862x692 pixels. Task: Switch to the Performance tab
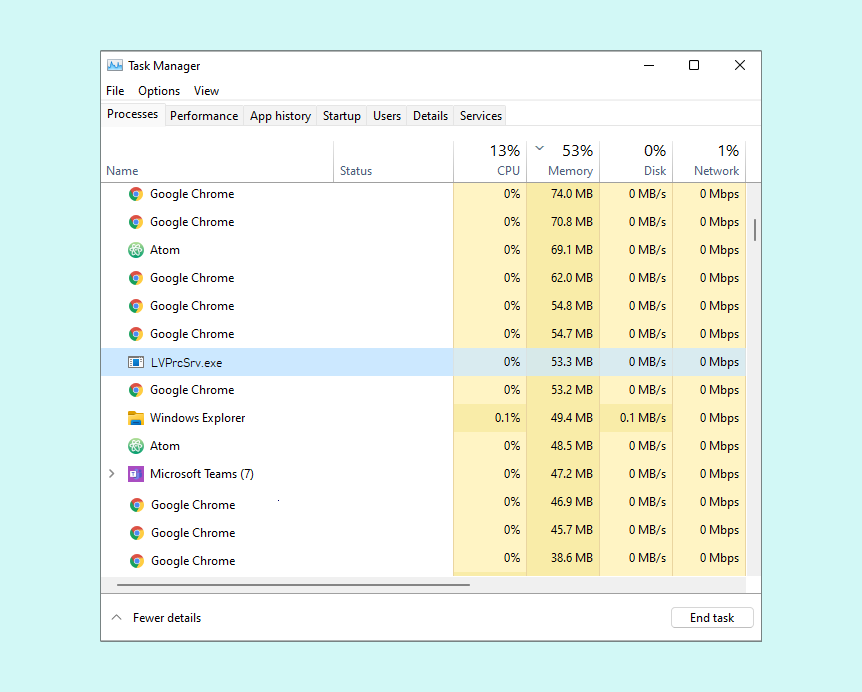(x=204, y=116)
